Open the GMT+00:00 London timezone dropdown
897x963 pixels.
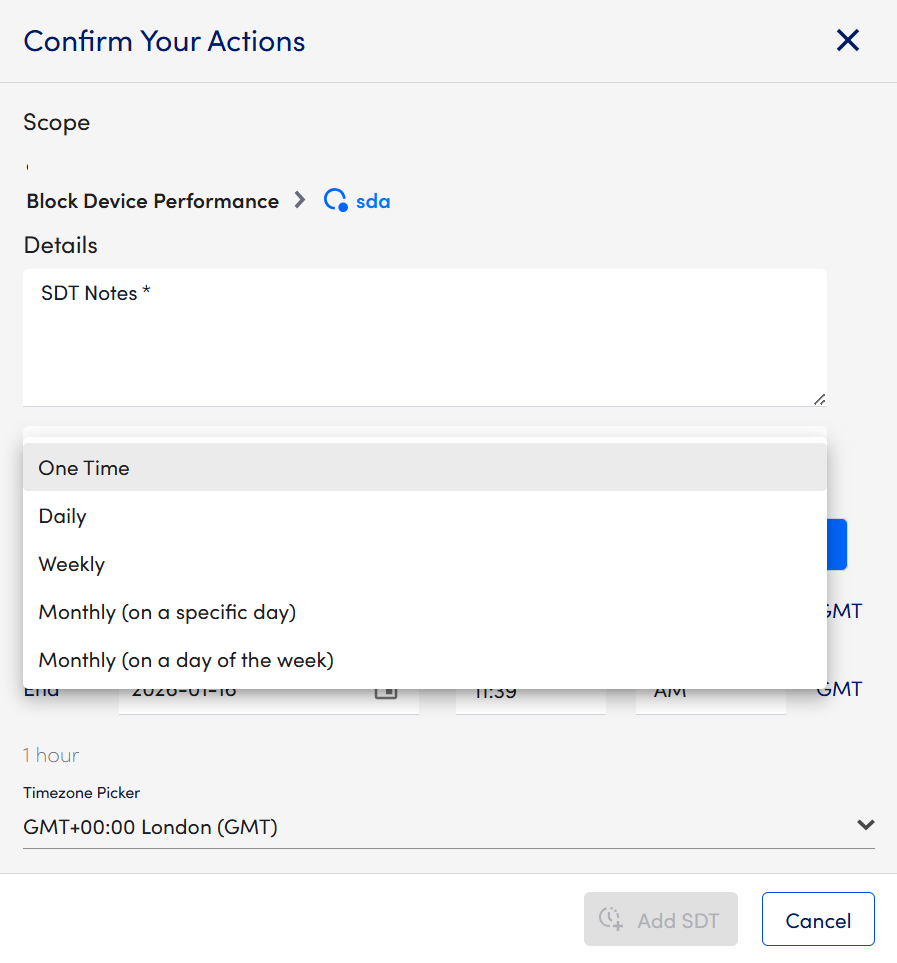point(440,827)
